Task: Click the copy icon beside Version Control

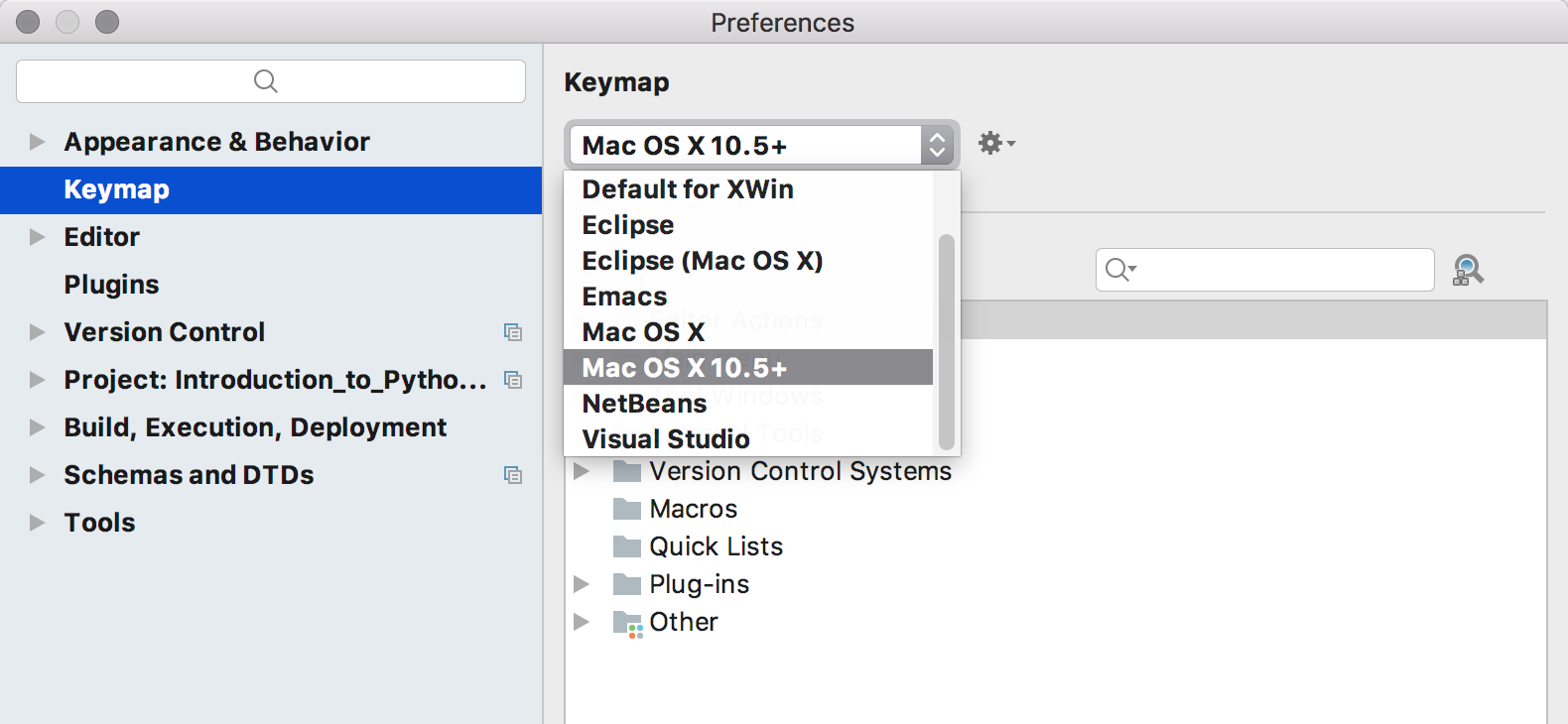Action: coord(513,332)
